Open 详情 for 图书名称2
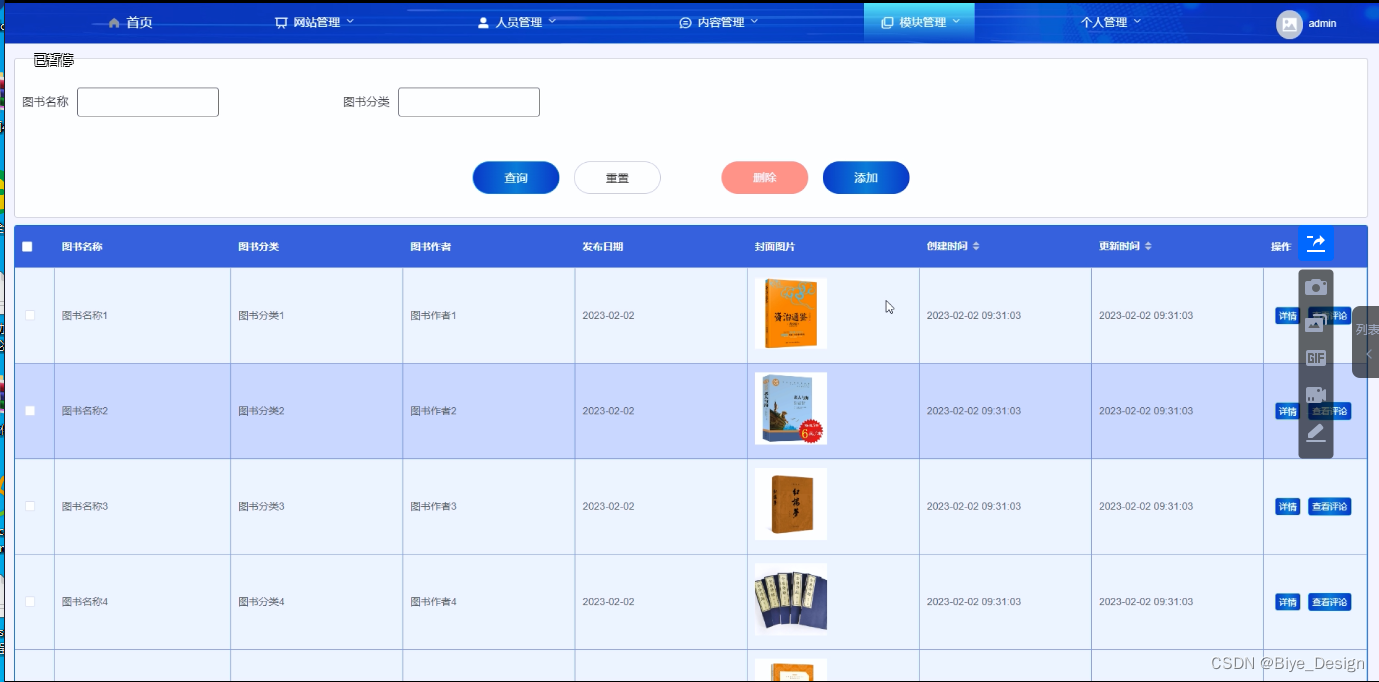 click(1287, 411)
